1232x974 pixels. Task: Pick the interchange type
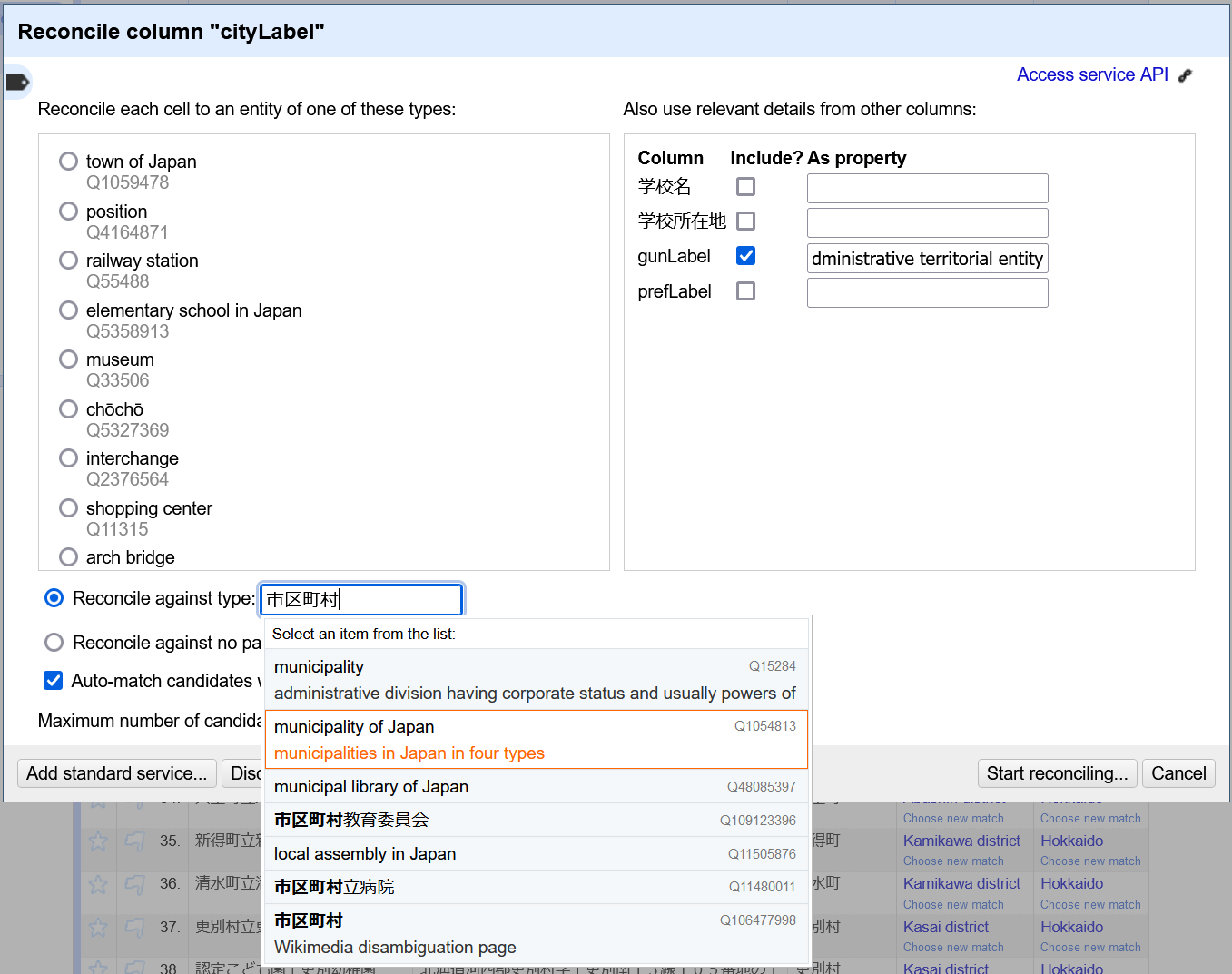68,458
